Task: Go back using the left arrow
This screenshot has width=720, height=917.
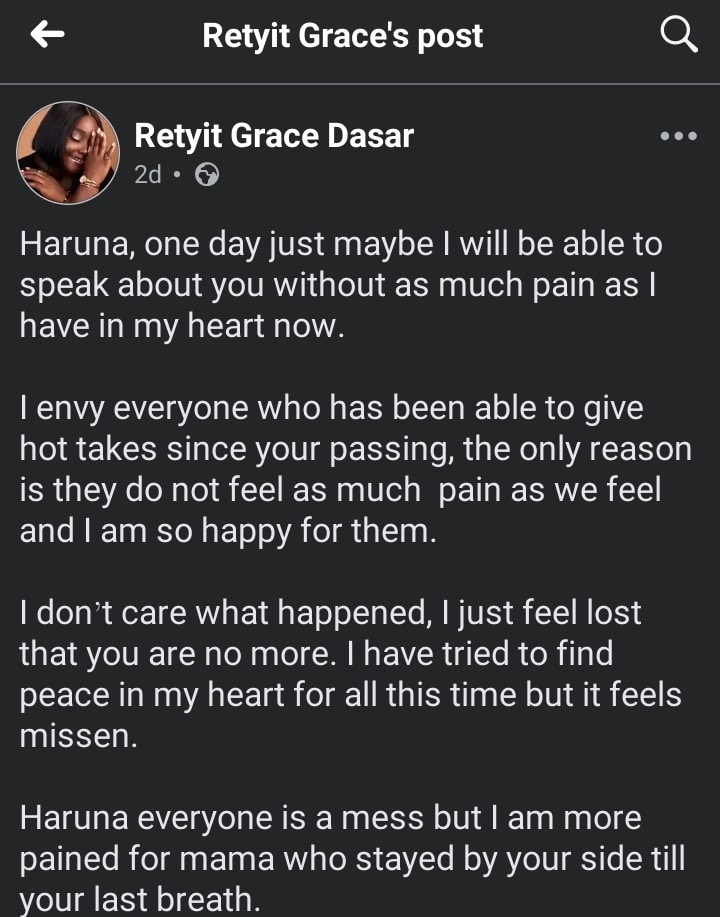Action: 48,36
